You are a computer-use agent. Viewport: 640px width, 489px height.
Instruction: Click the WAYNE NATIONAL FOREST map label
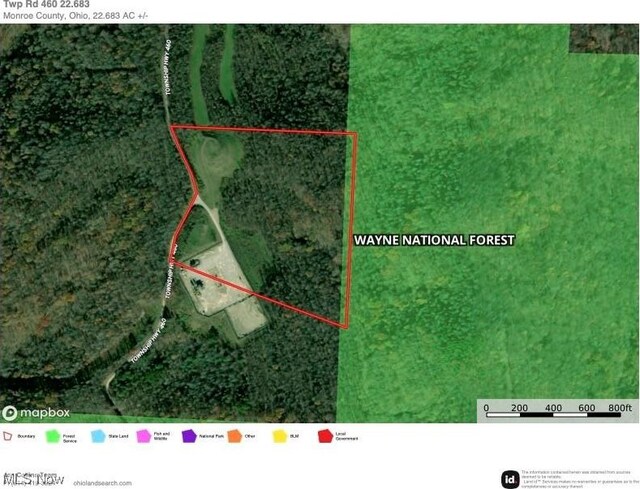click(434, 240)
